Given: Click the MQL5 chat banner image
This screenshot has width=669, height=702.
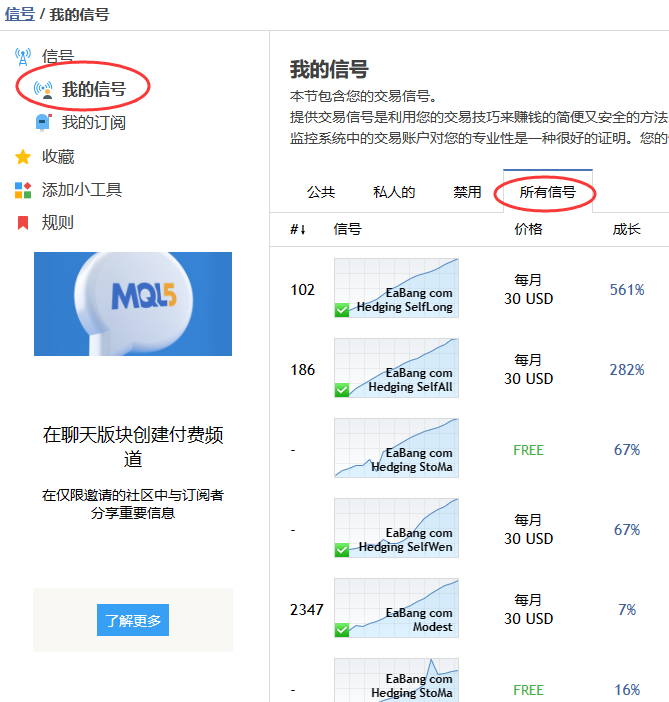Looking at the screenshot, I should pyautogui.click(x=133, y=304).
